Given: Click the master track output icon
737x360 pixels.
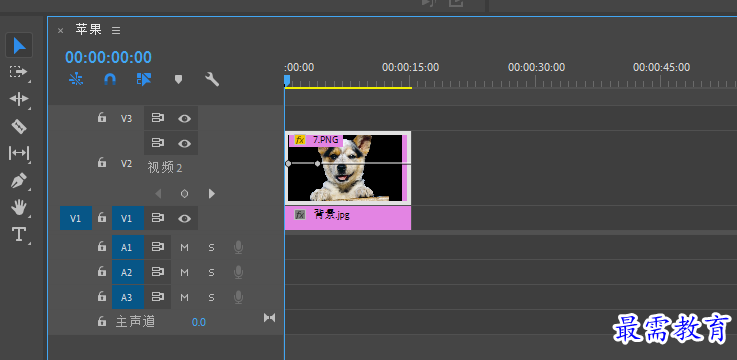Looking at the screenshot, I should 269,318.
